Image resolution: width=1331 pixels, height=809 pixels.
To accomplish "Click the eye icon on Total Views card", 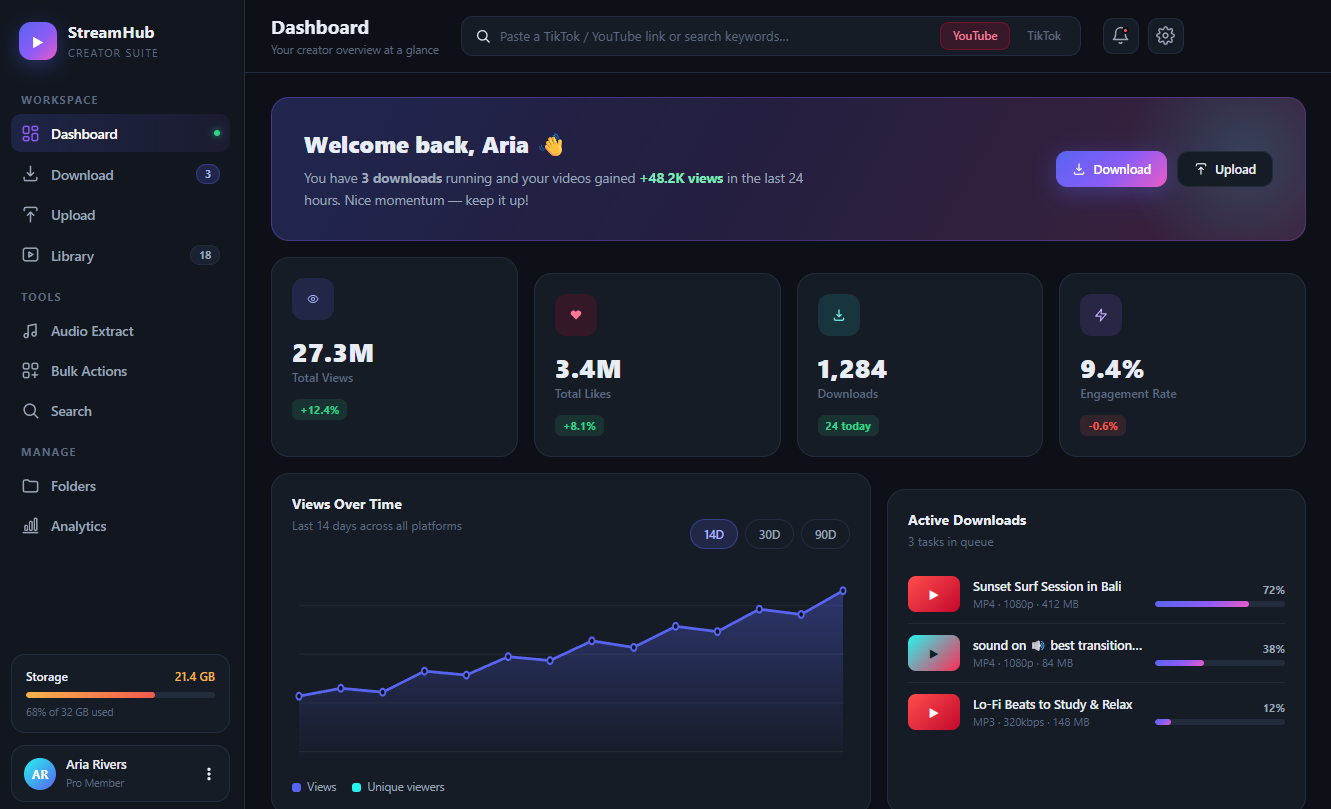I will tap(313, 299).
